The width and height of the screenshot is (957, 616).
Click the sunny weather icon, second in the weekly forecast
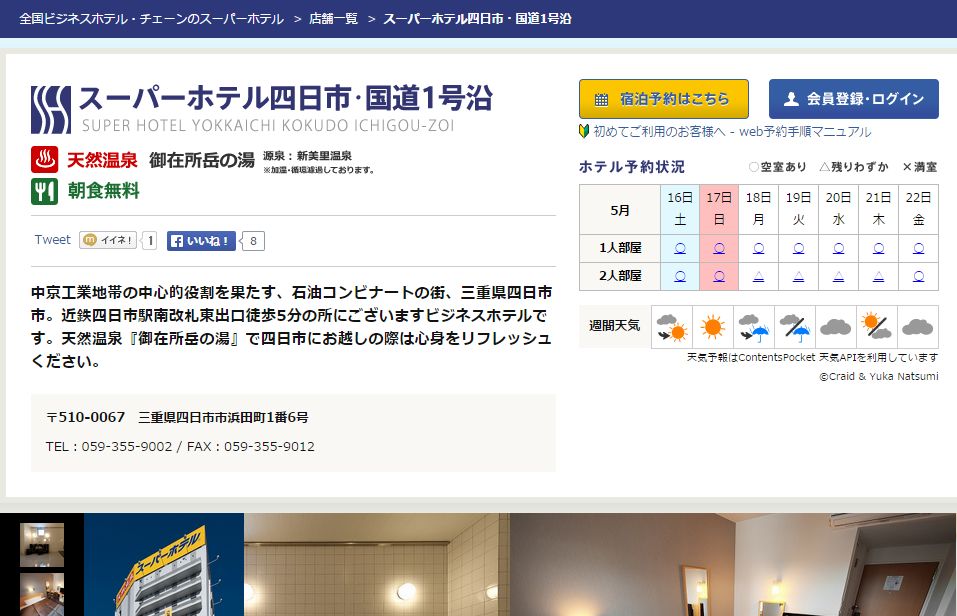[x=713, y=327]
